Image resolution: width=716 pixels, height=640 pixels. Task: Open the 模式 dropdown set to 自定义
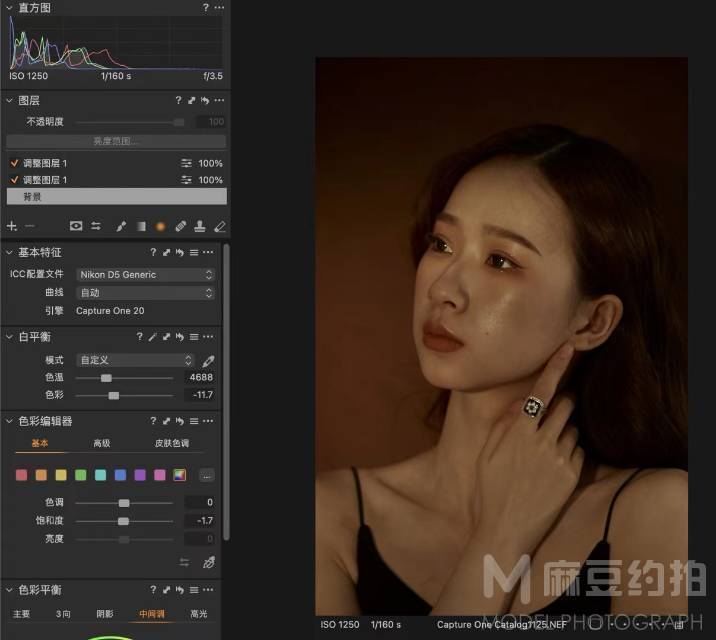[x=135, y=360]
